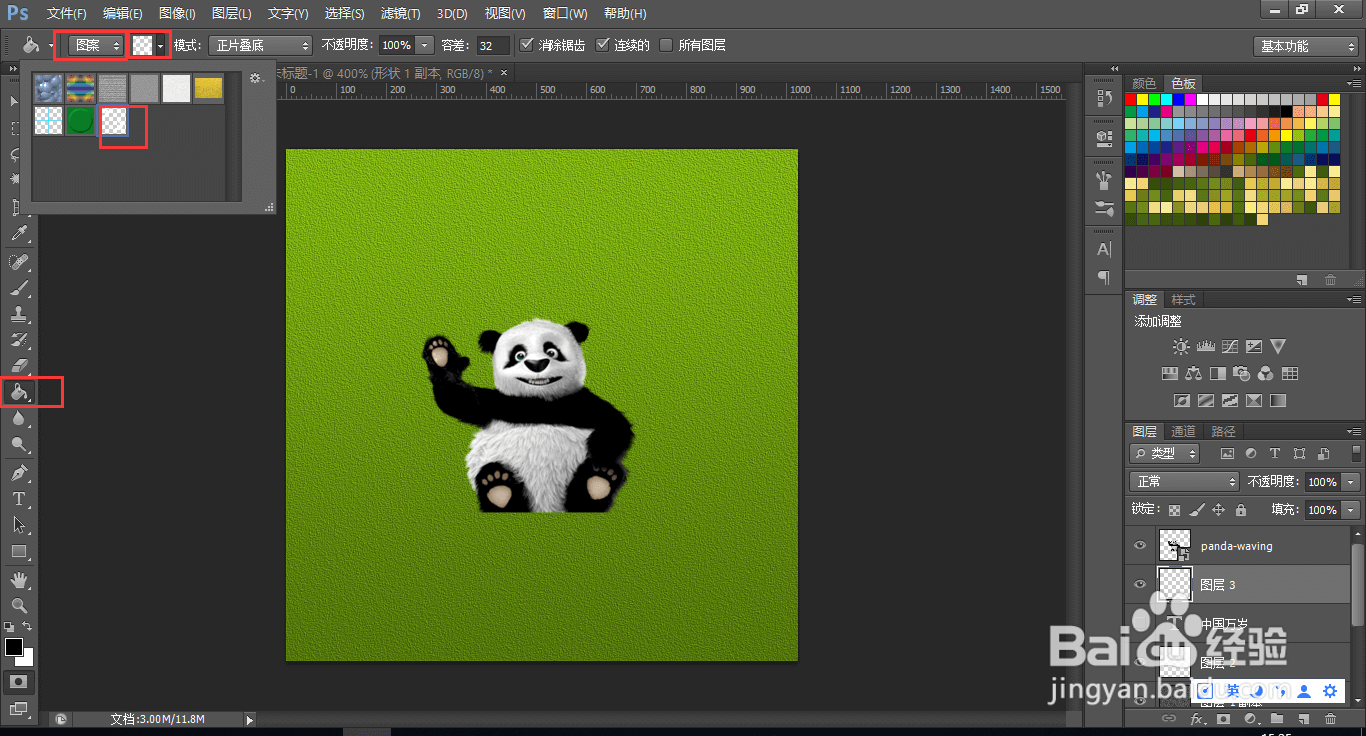The height and width of the screenshot is (736, 1366).
Task: Switch to the 路径 tab
Action: [x=1223, y=431]
